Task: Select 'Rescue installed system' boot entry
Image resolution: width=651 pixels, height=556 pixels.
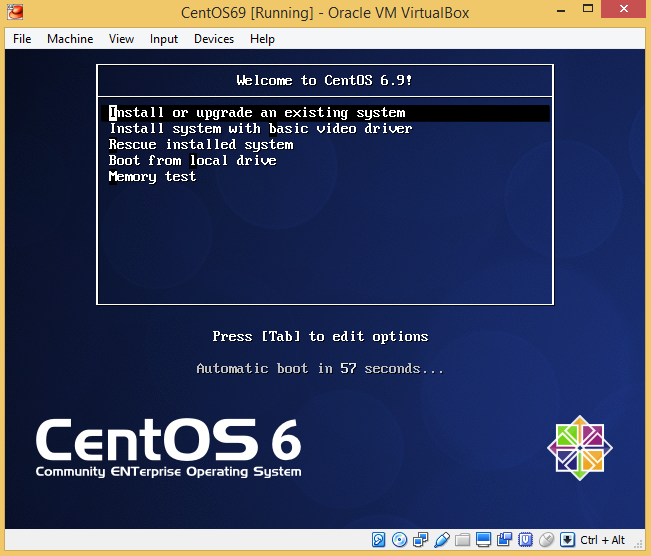Action: click(x=201, y=145)
